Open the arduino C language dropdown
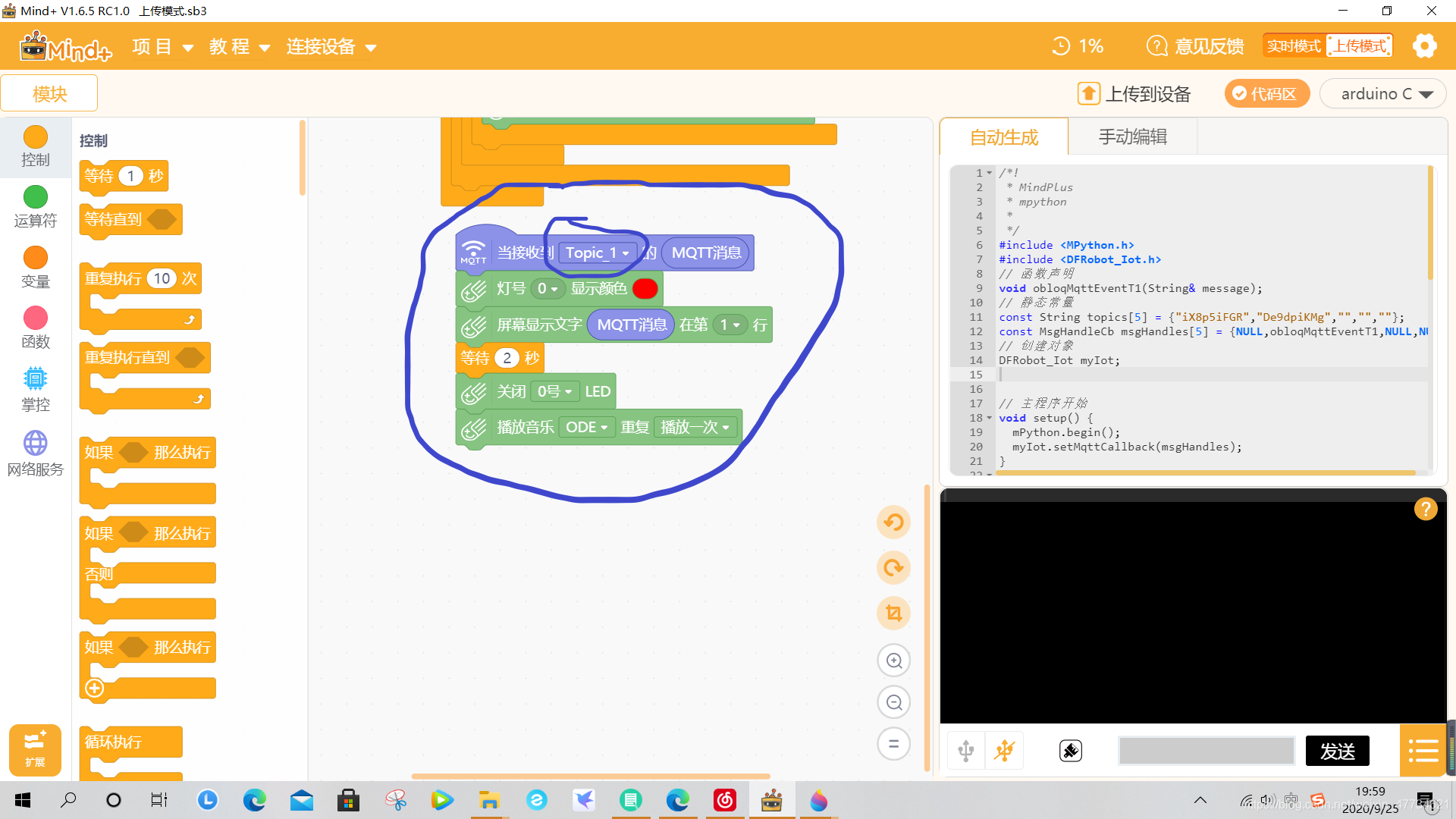This screenshot has width=1456, height=819. [x=1383, y=93]
